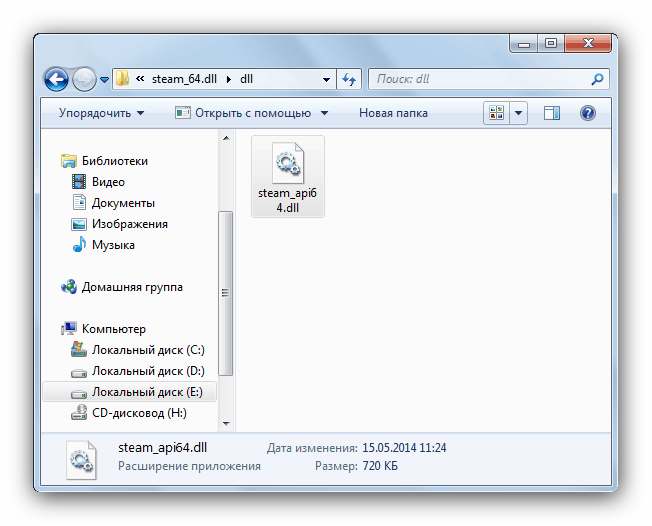Click the CD drive icon for H:
This screenshot has height=526, width=652.
tap(79, 412)
